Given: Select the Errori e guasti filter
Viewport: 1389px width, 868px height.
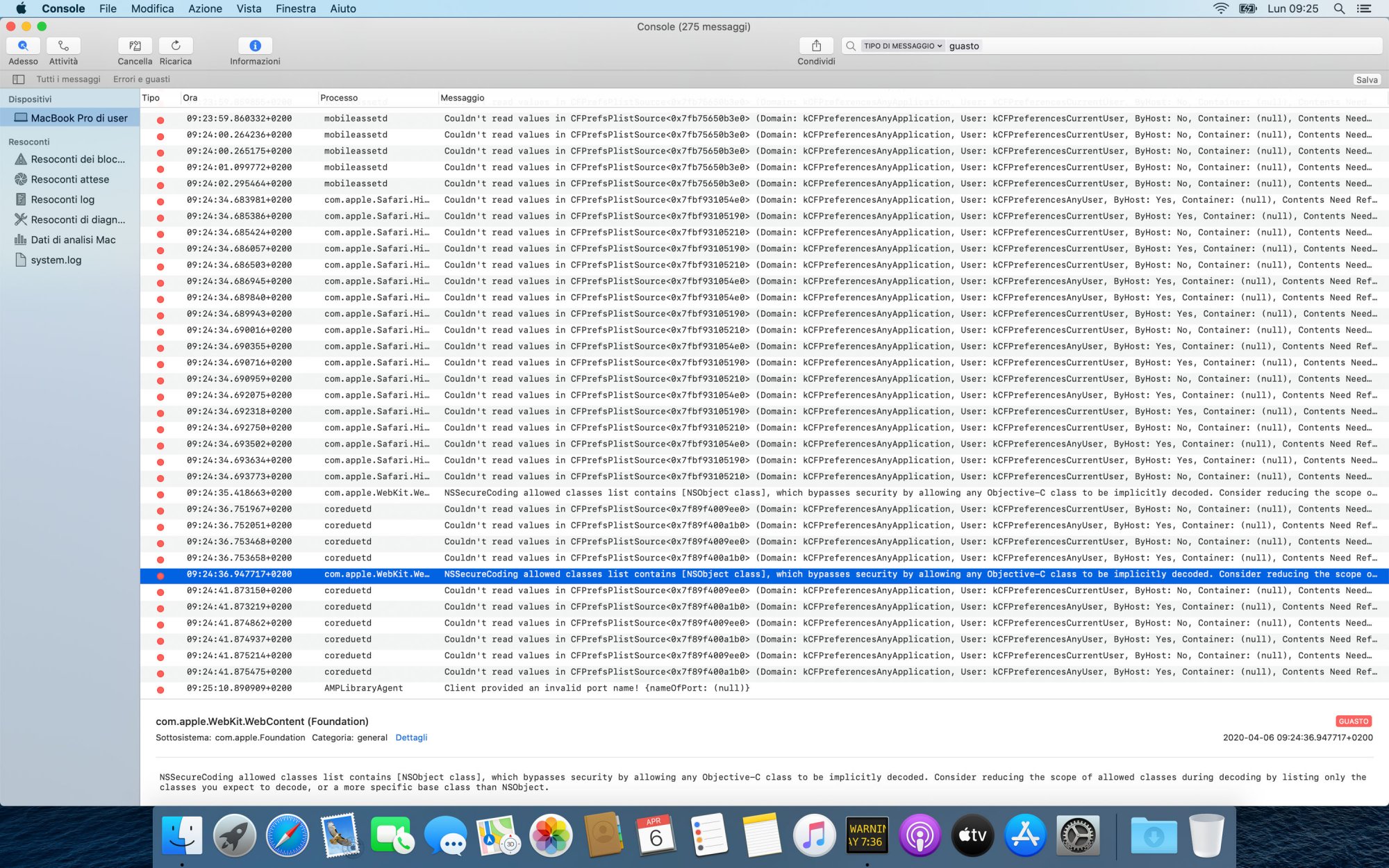Looking at the screenshot, I should pyautogui.click(x=142, y=79).
